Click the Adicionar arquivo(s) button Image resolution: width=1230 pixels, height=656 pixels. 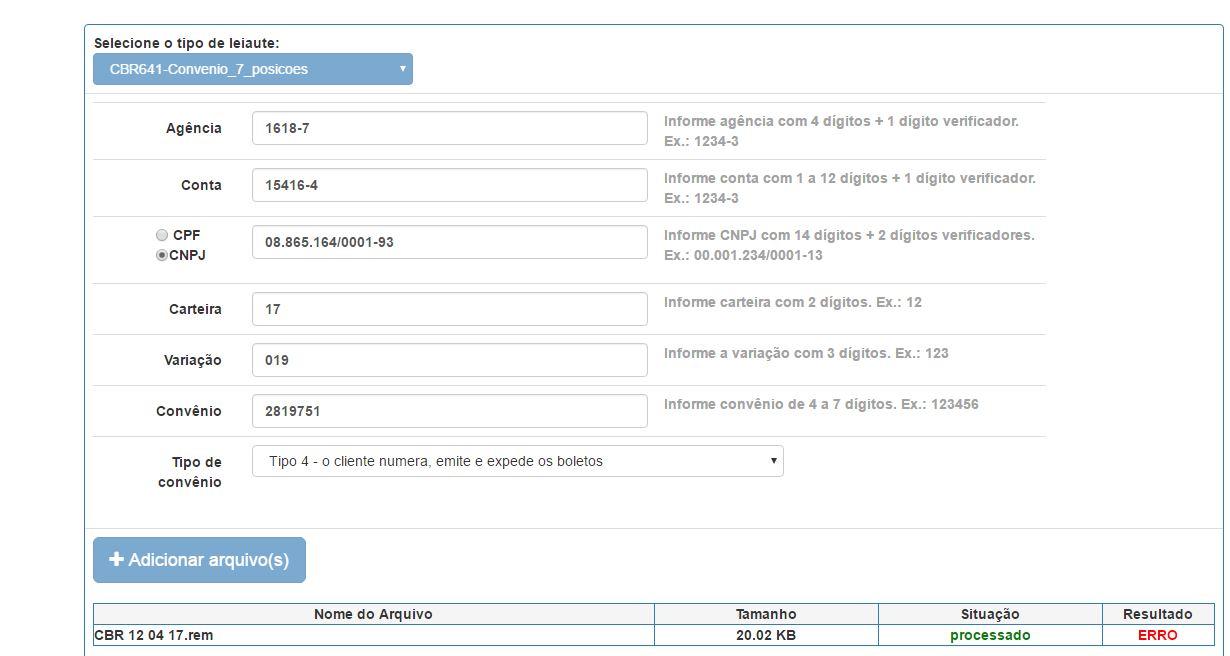tap(199, 560)
